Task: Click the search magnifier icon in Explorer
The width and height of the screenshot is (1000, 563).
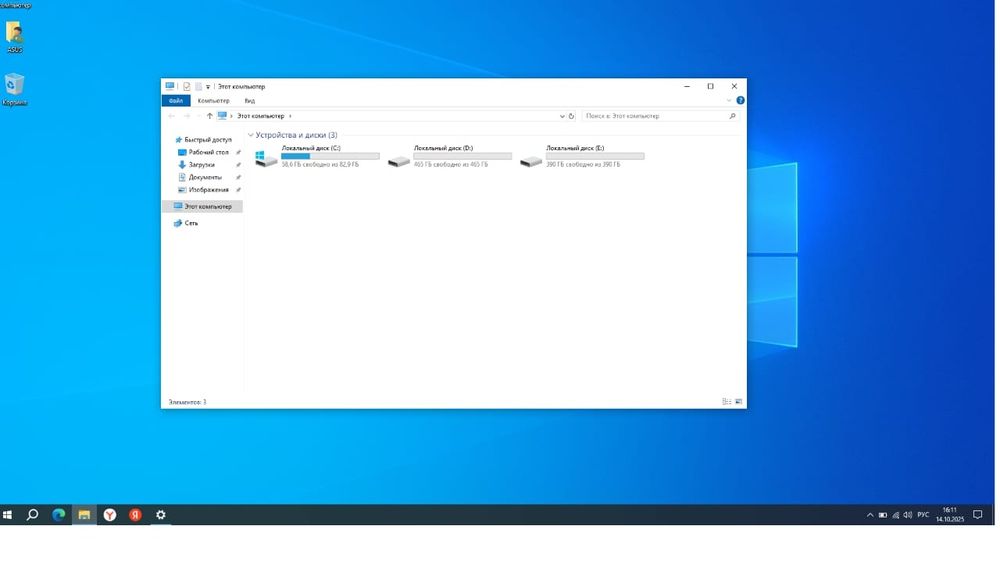Action: click(x=732, y=116)
